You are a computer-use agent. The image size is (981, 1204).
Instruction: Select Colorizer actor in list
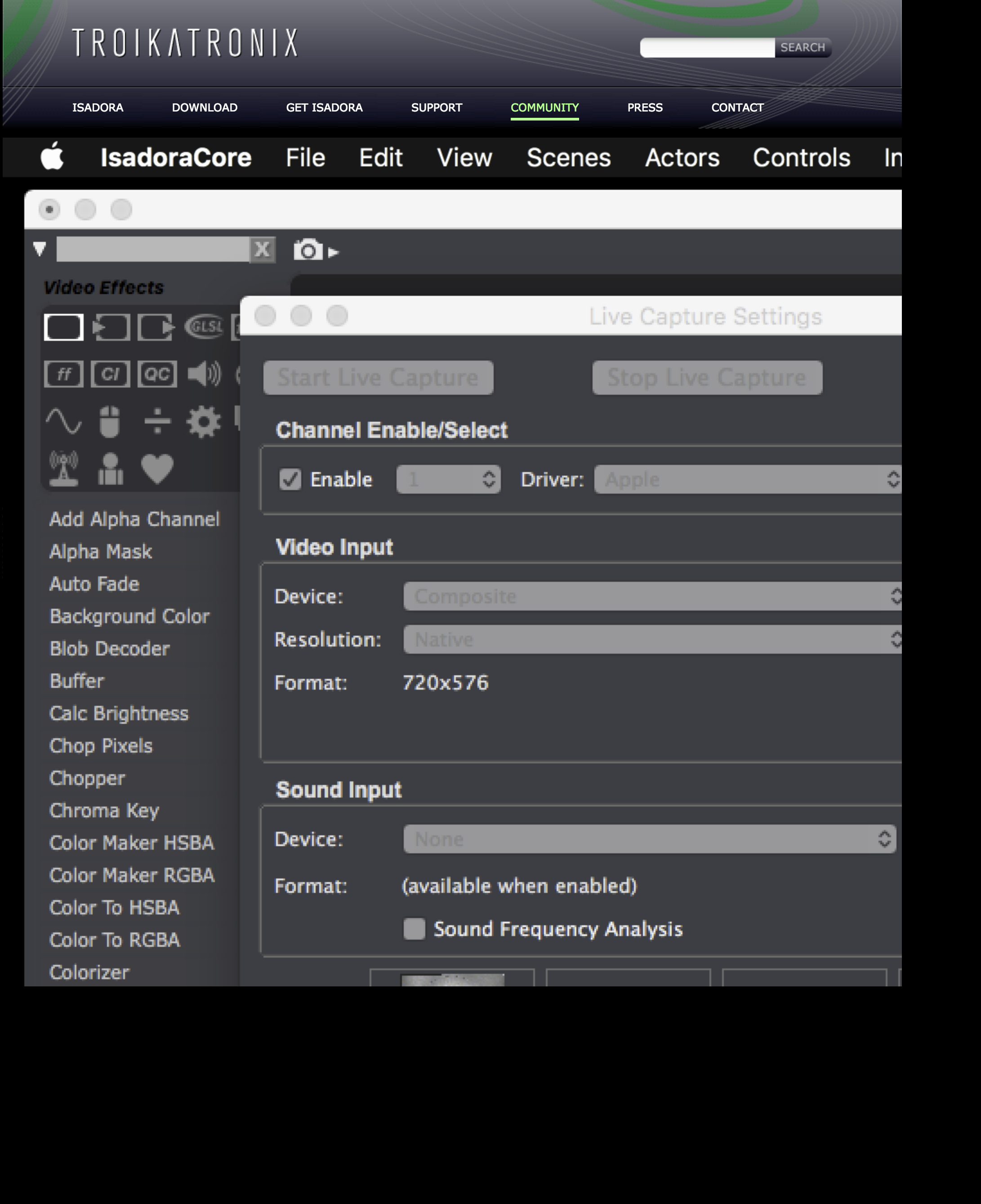click(89, 972)
